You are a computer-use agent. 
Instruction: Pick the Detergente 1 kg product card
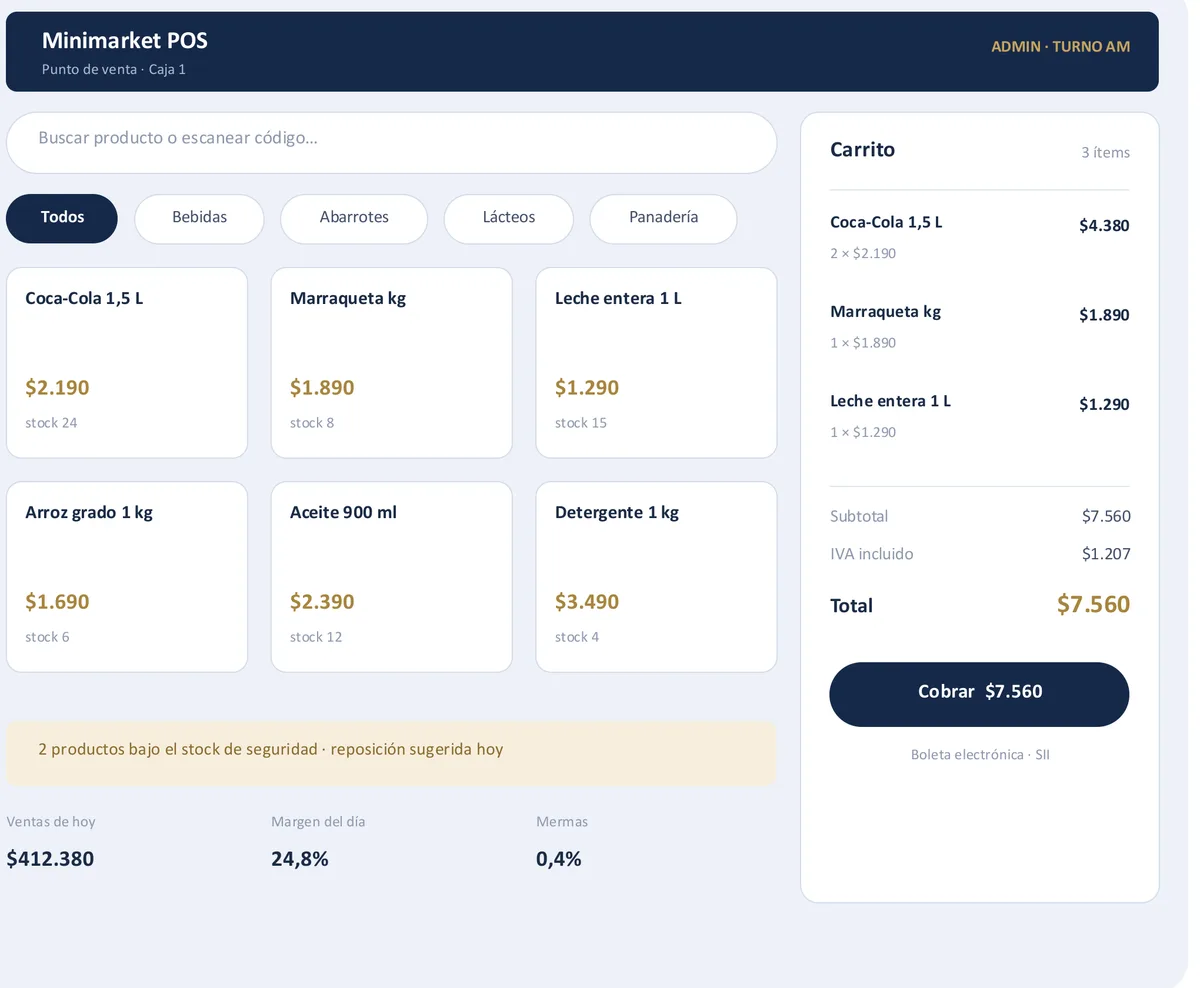click(x=656, y=577)
